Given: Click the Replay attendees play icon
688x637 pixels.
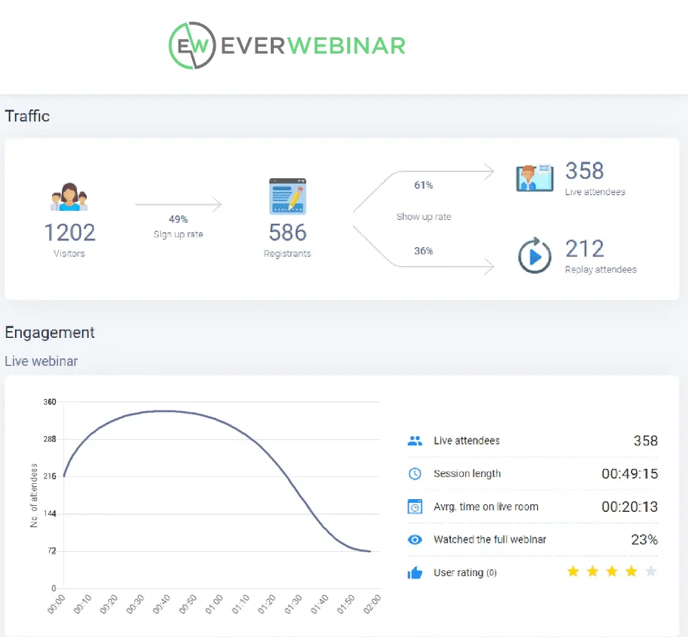Looking at the screenshot, I should (534, 256).
